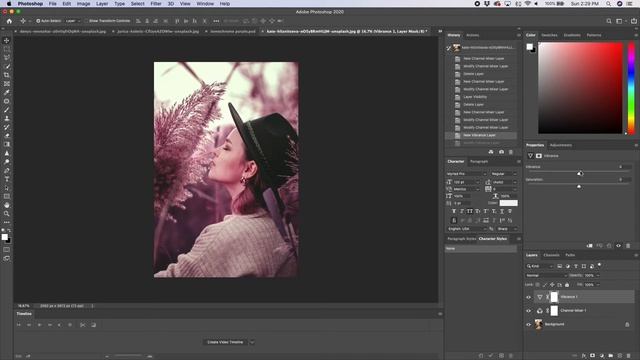
Task: Select the Brush tool
Action: (x=7, y=110)
